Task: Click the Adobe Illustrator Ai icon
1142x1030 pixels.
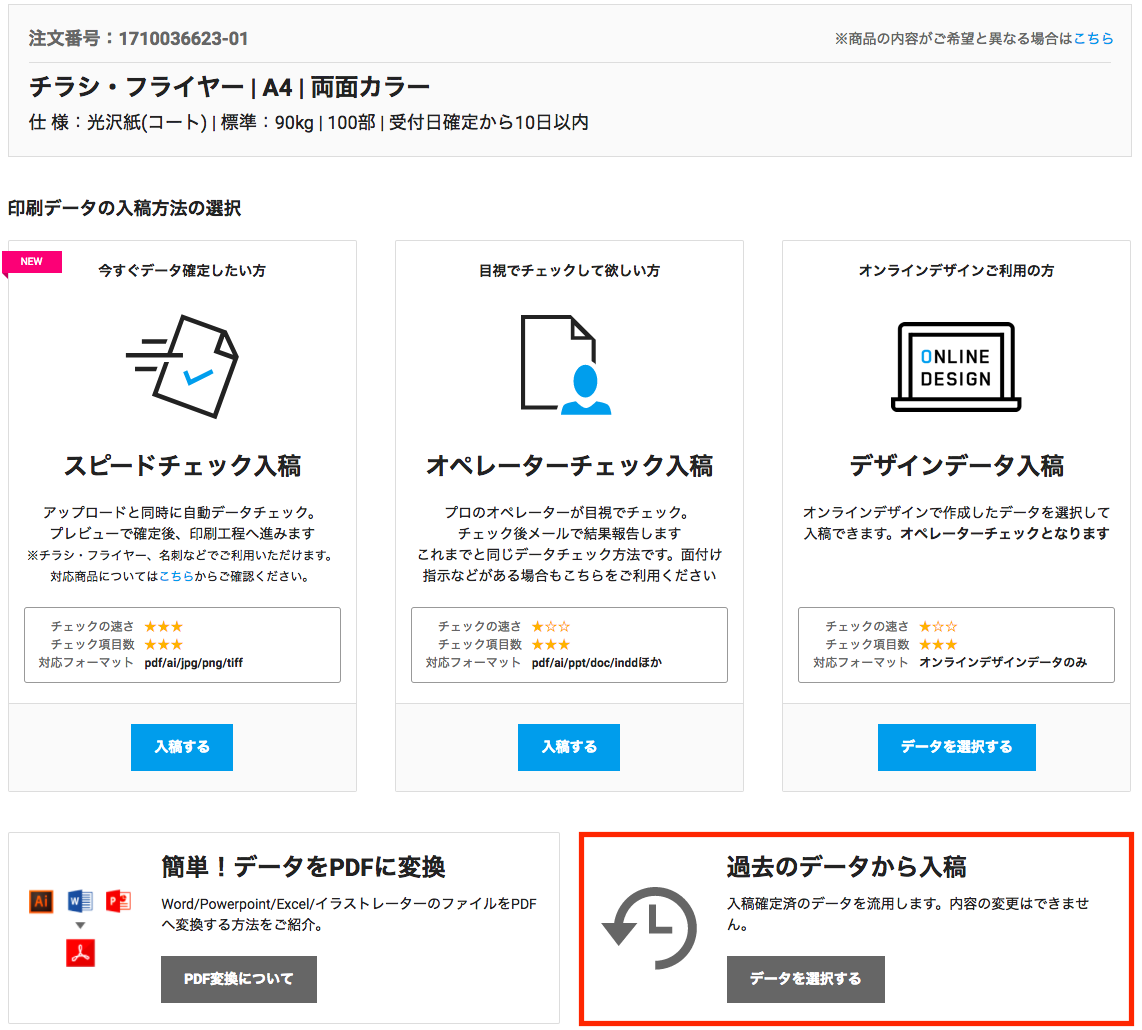Action: [x=41, y=901]
